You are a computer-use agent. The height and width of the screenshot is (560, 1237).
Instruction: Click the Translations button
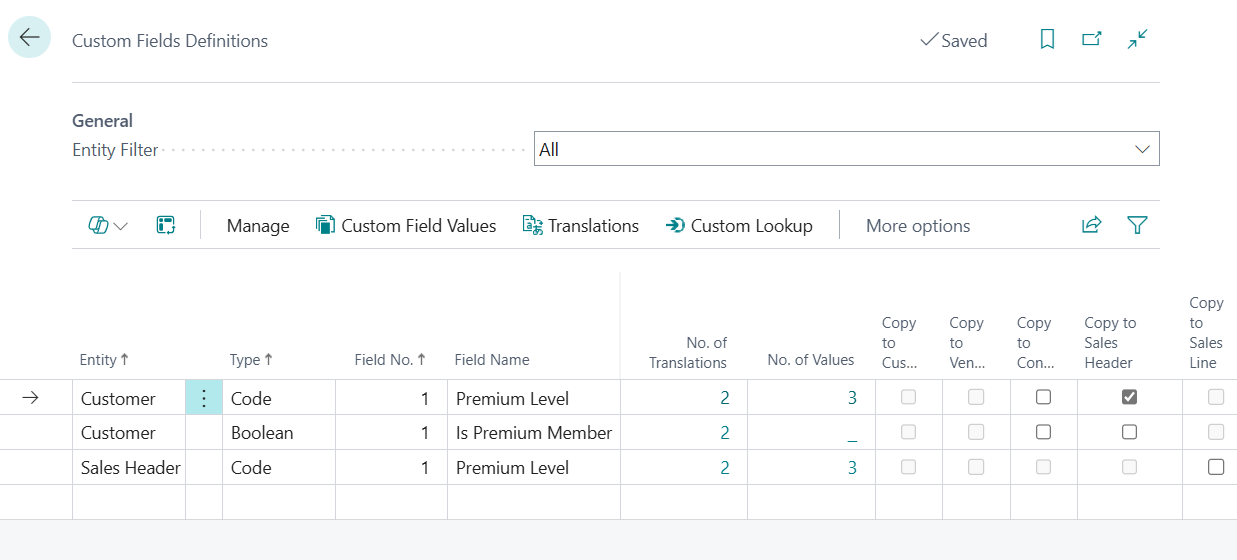[581, 226]
